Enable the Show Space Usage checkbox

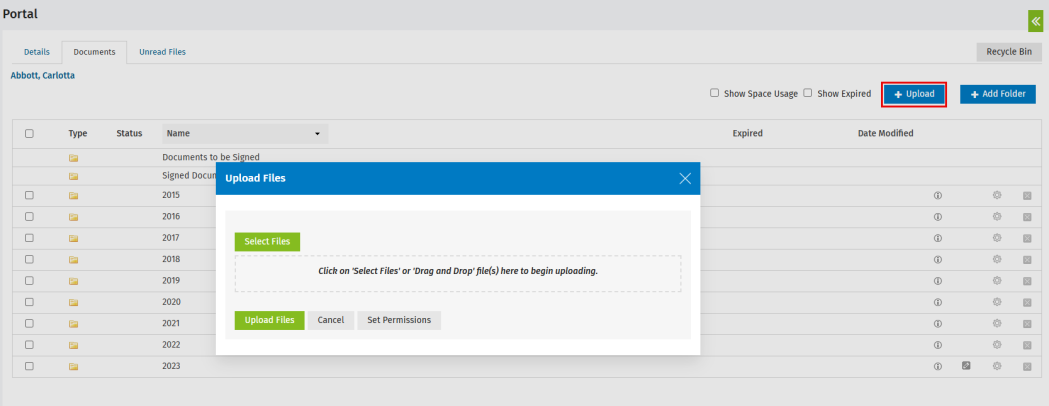[714, 93]
